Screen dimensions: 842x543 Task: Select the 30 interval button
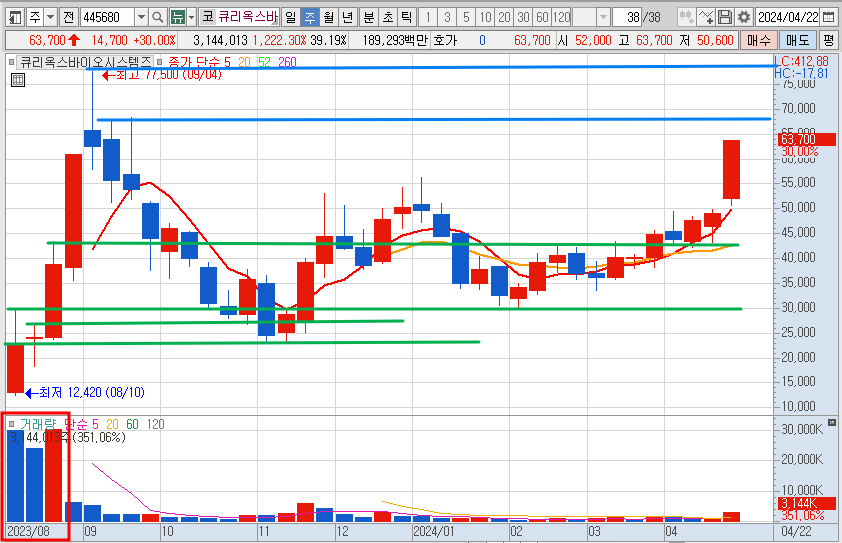524,18
